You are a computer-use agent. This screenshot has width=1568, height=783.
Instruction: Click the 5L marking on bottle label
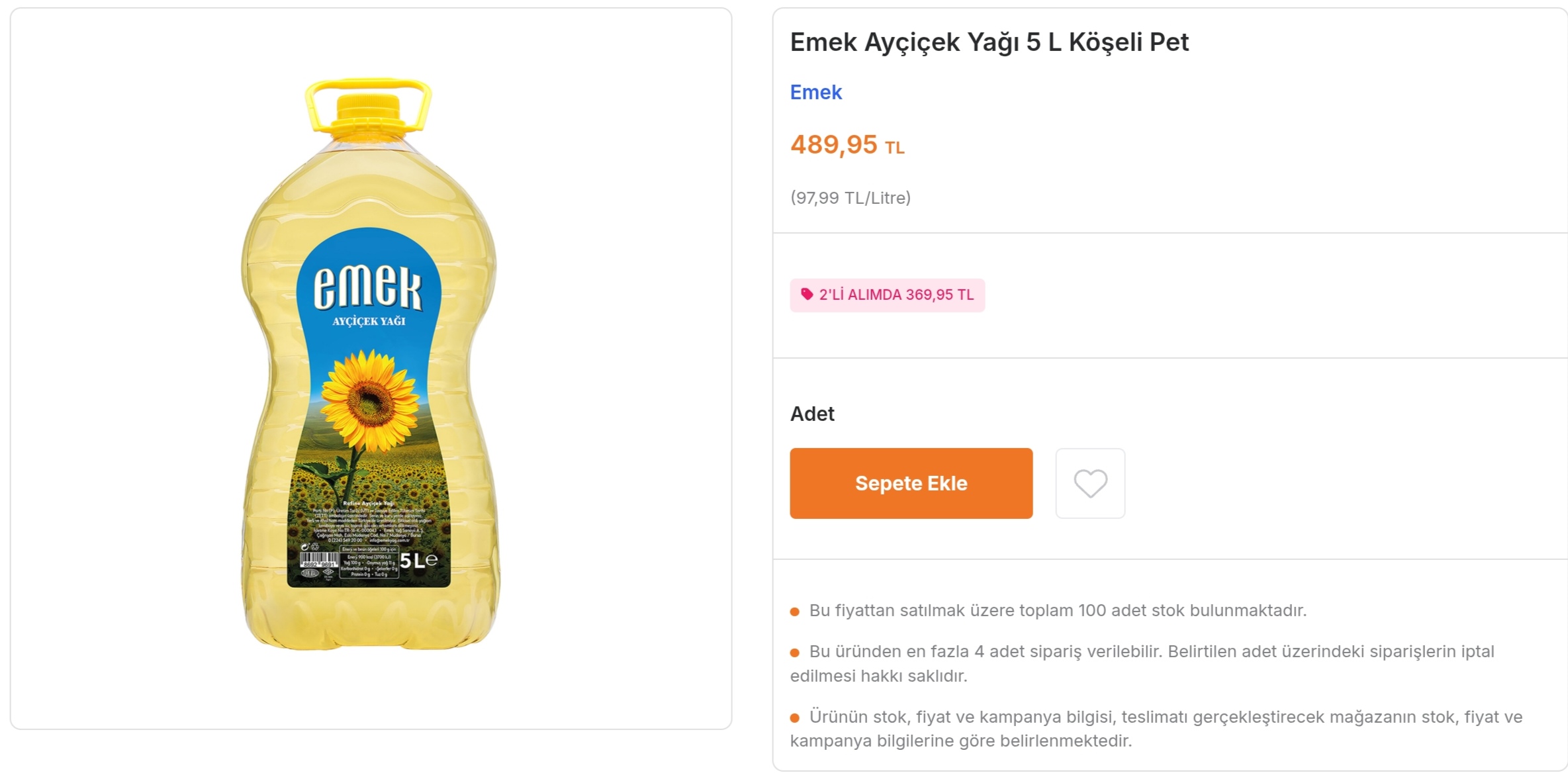pos(418,561)
